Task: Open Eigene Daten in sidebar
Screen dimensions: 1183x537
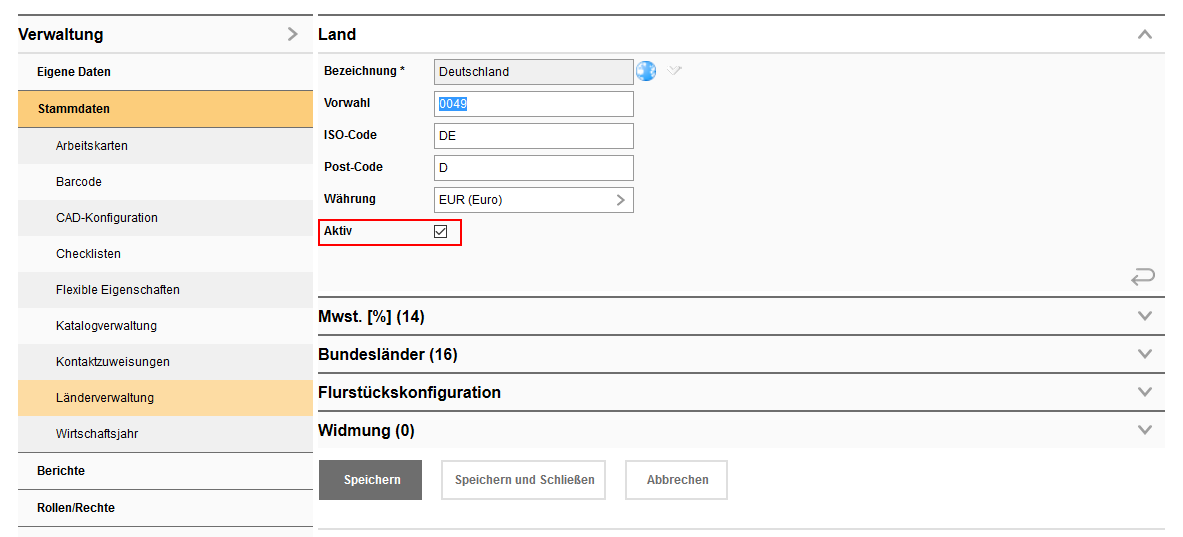Action: point(74,72)
